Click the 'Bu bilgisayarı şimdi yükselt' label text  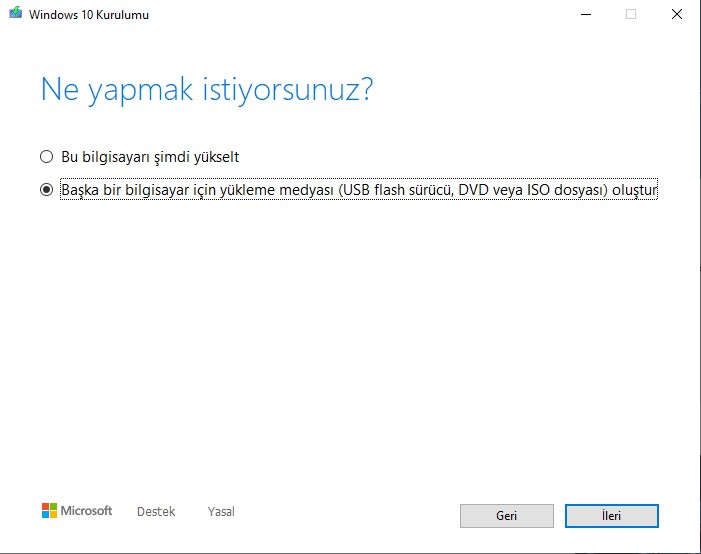point(150,157)
